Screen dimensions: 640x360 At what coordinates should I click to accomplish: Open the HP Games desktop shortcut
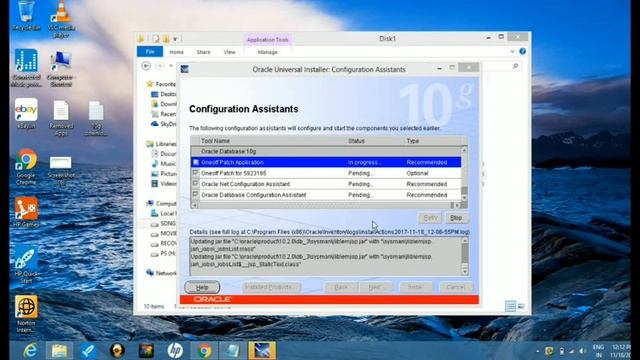26,211
